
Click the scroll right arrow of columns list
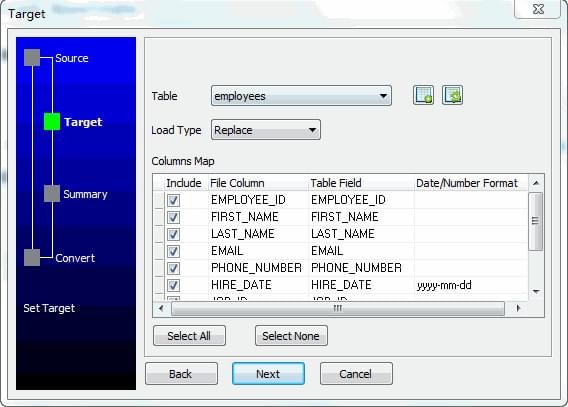coord(518,309)
